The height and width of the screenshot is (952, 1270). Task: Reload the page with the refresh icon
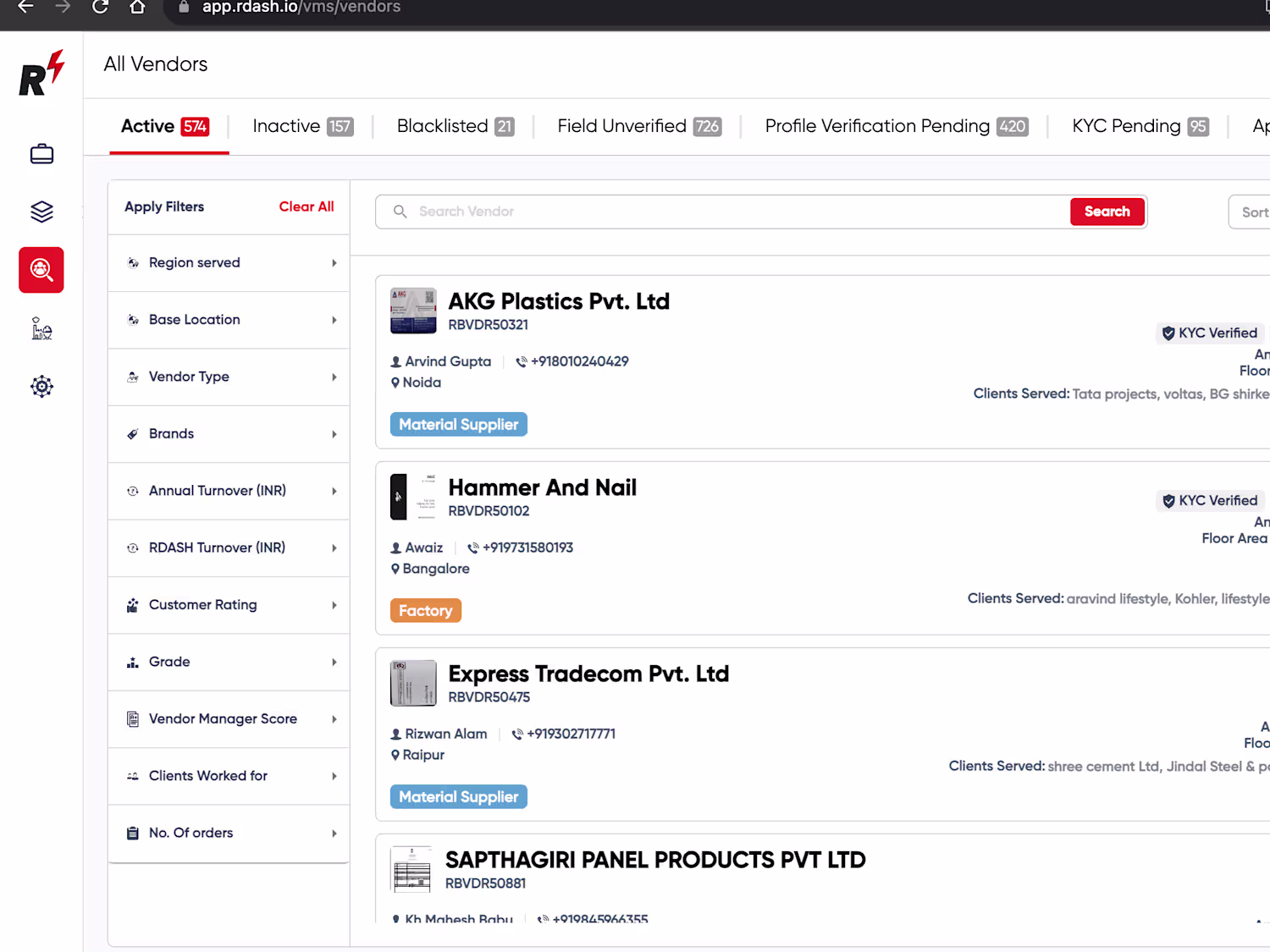pyautogui.click(x=100, y=7)
